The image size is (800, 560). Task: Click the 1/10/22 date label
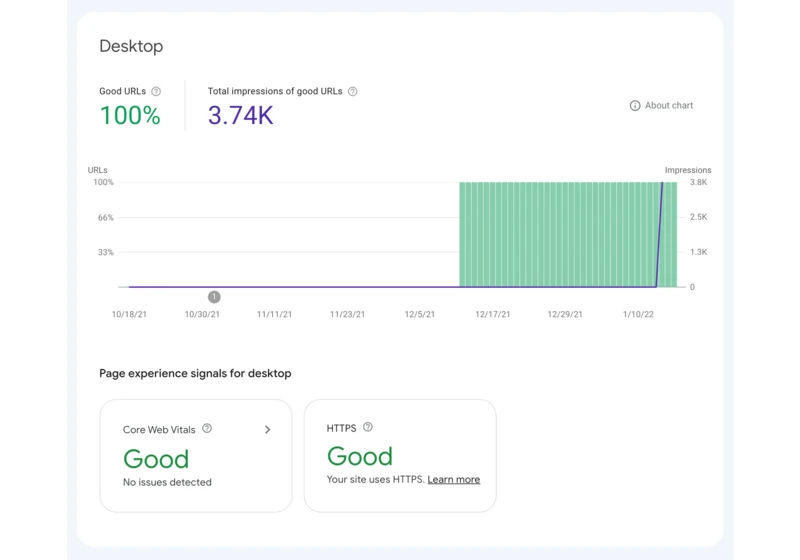click(638, 314)
